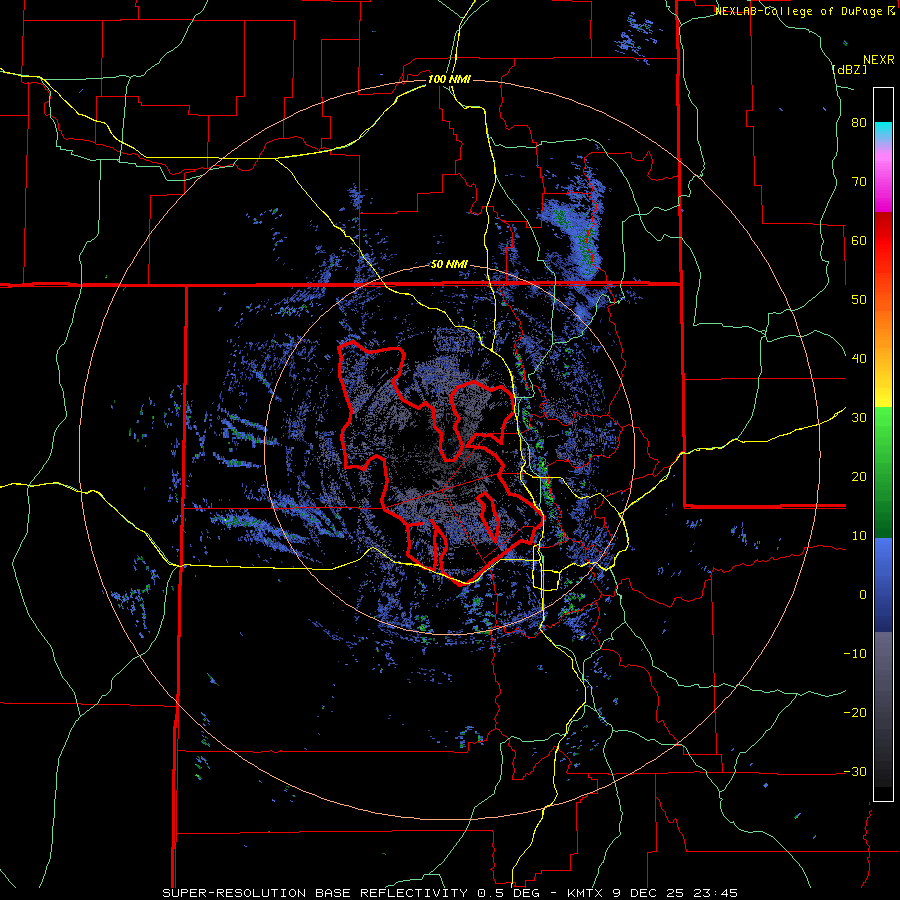The image size is (900, 900).
Task: Click the 50 value on the dBZ scale
Action: (x=859, y=300)
